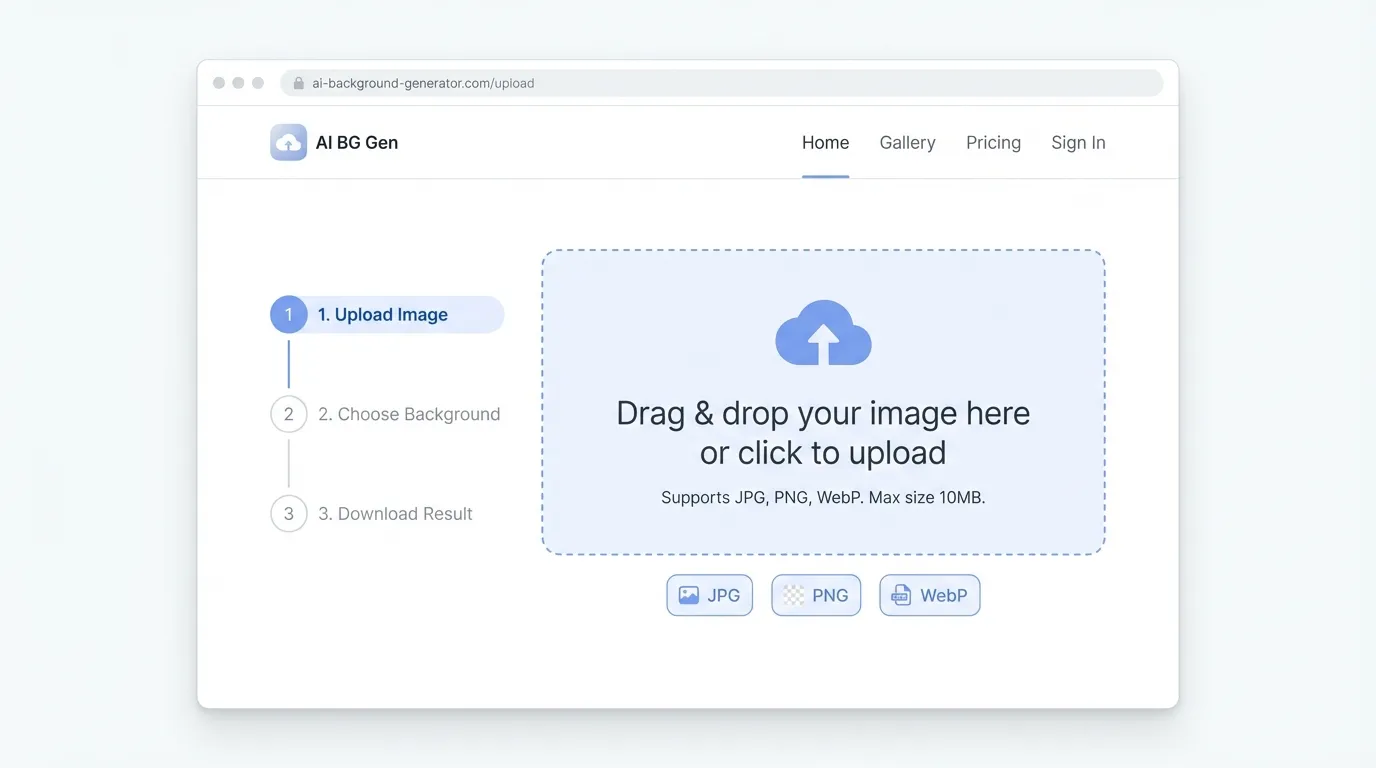Click the large cloud upload icon
Viewport: 1376px width, 768px height.
823,334
